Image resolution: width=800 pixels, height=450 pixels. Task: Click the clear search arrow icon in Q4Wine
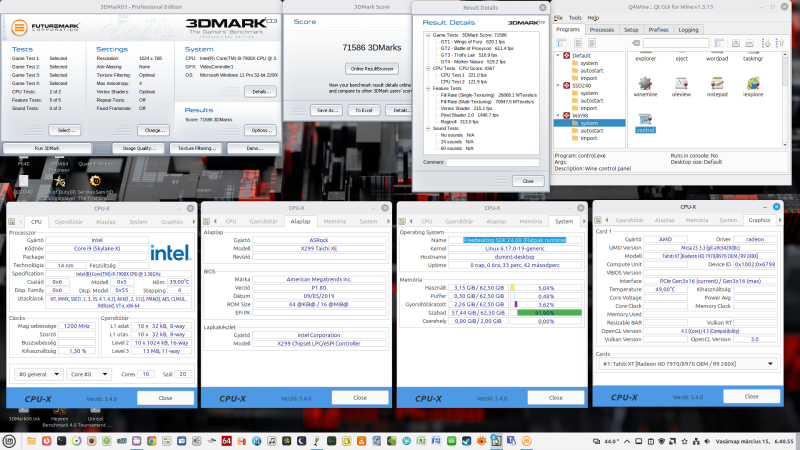(636, 43)
